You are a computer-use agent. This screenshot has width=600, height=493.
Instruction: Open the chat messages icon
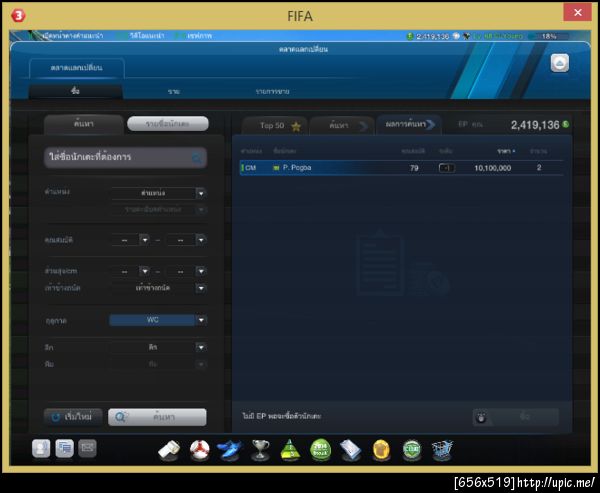pos(64,448)
